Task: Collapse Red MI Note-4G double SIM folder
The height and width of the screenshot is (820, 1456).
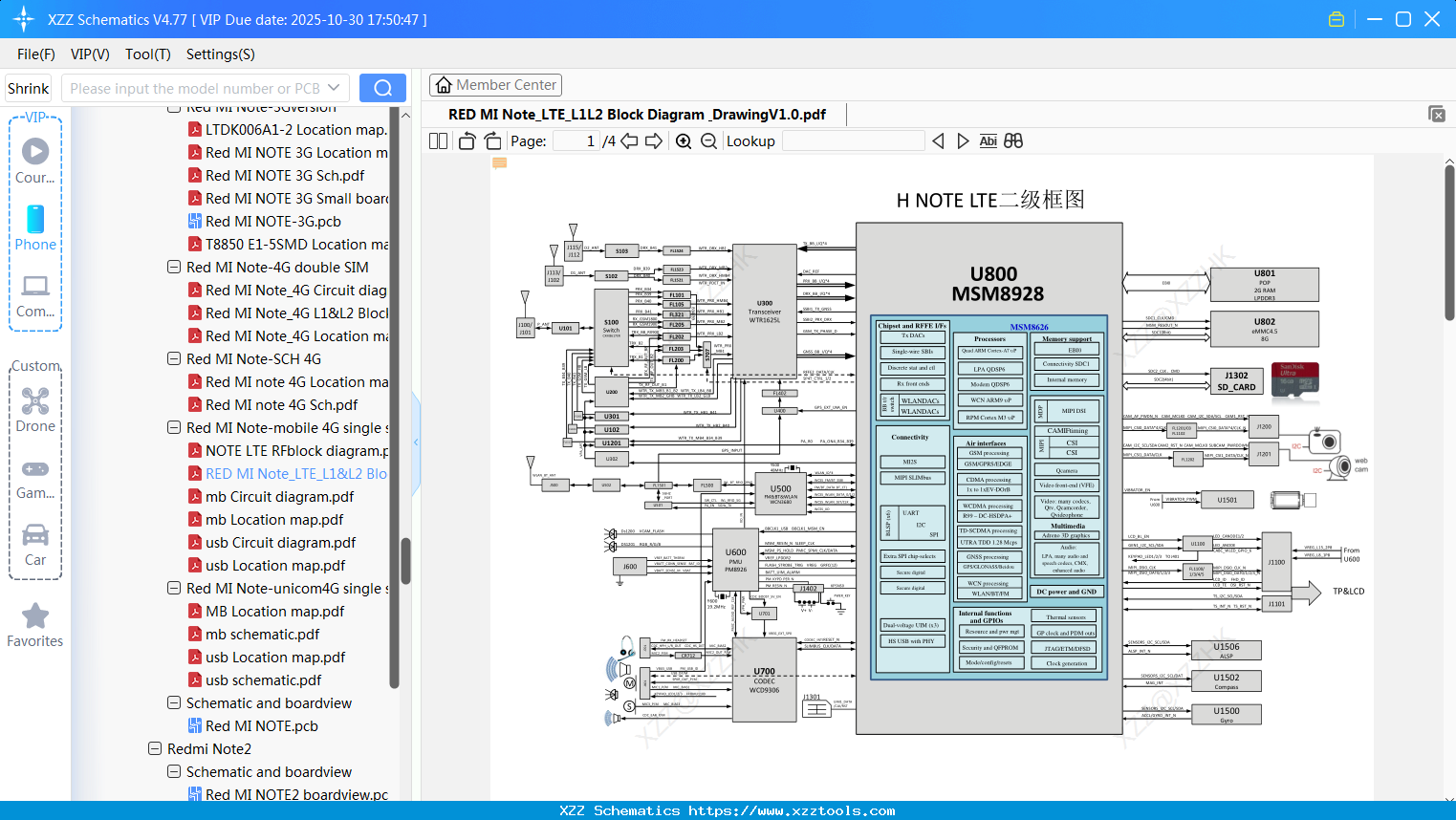Action: pos(174,268)
